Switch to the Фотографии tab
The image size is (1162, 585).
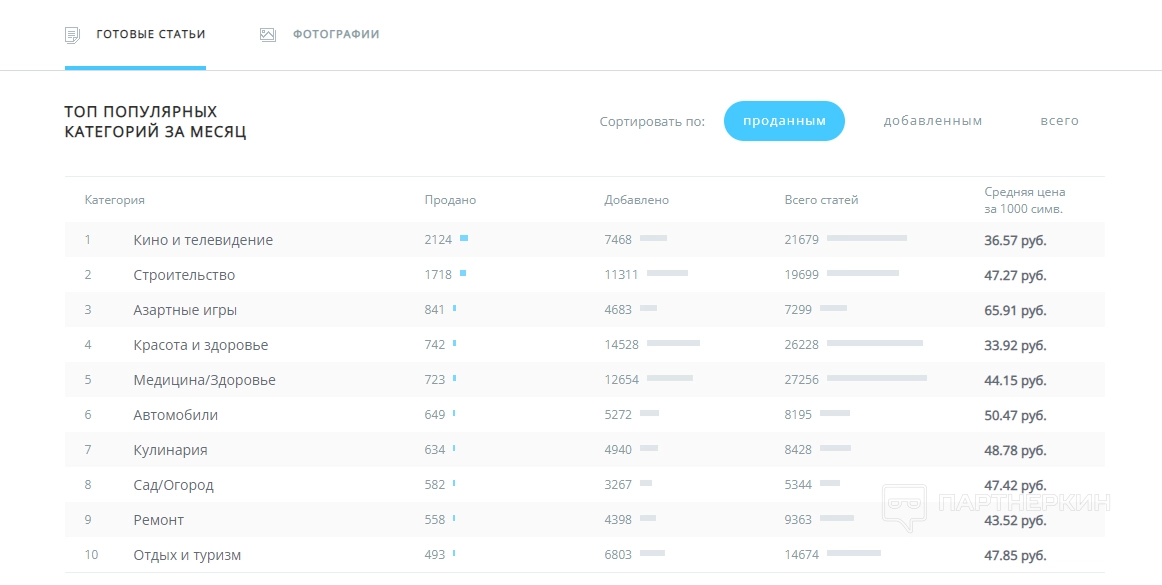(x=336, y=34)
